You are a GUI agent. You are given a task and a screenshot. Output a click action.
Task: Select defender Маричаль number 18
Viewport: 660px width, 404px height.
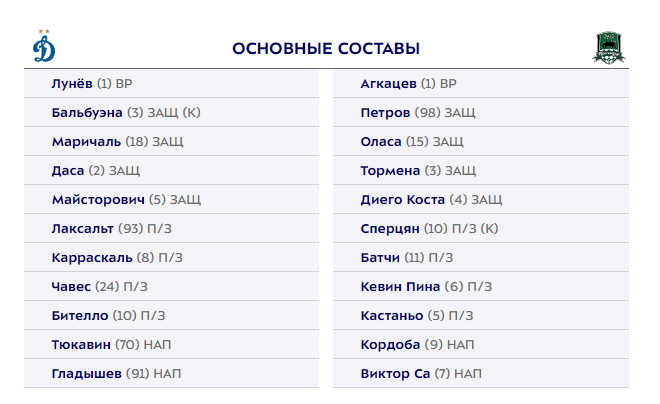click(x=84, y=142)
